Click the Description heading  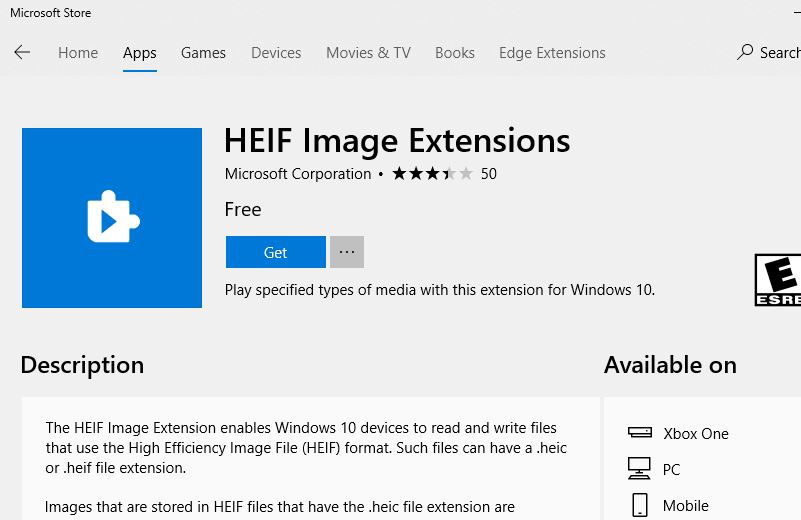(x=82, y=365)
